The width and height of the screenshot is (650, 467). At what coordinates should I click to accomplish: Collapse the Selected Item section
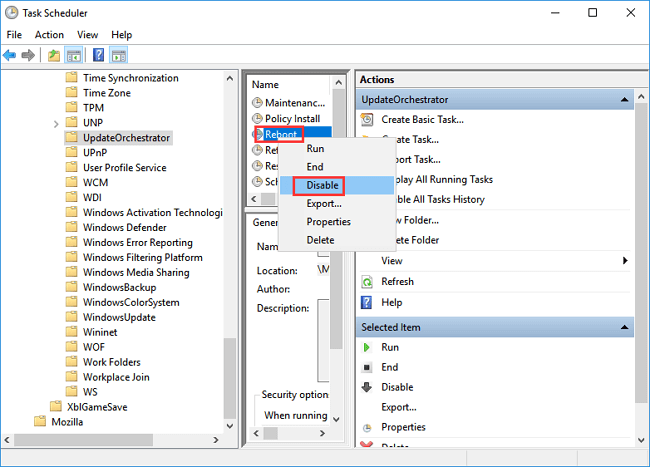click(624, 327)
